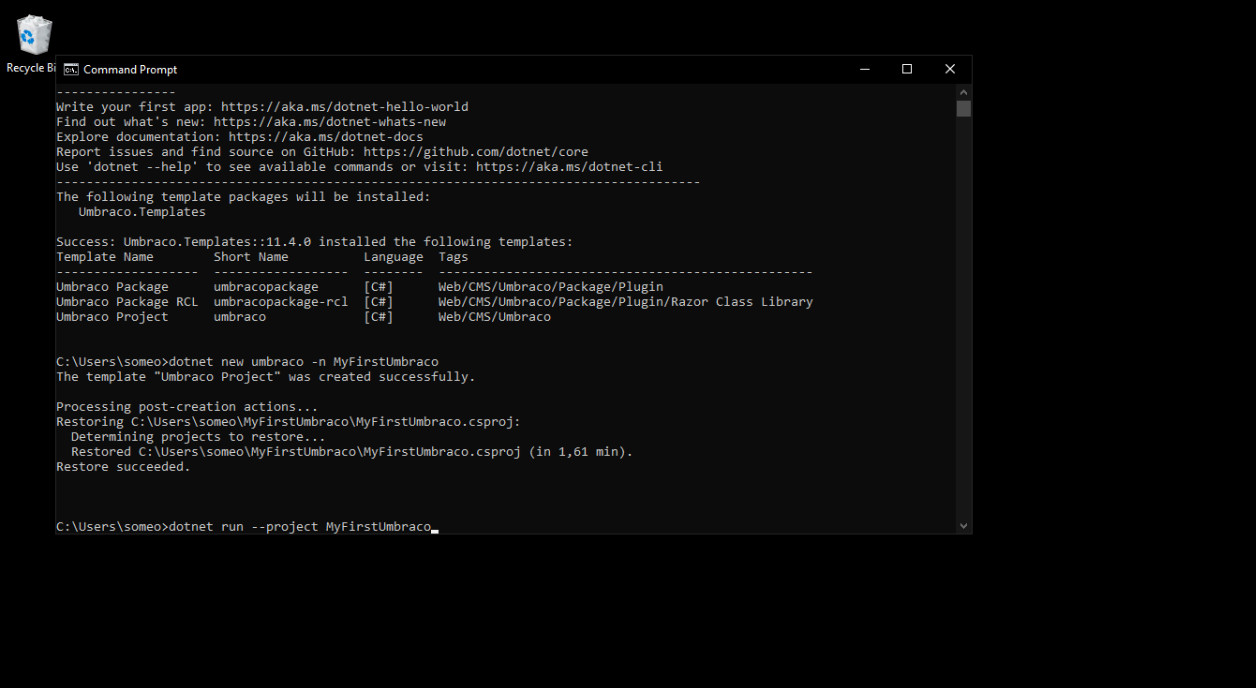Click the vertical scrollbar thumb
The height and width of the screenshot is (688, 1256).
963,108
